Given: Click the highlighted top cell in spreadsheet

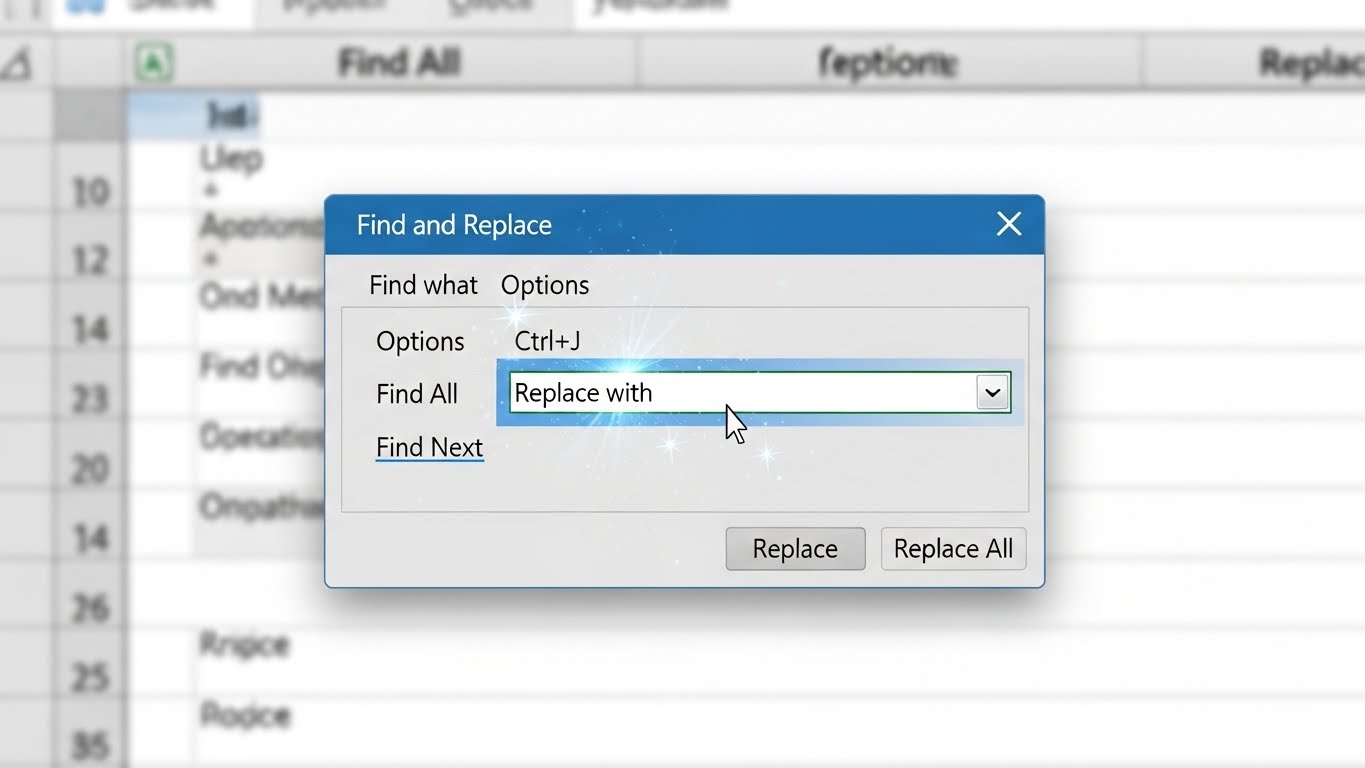Looking at the screenshot, I should pos(228,116).
